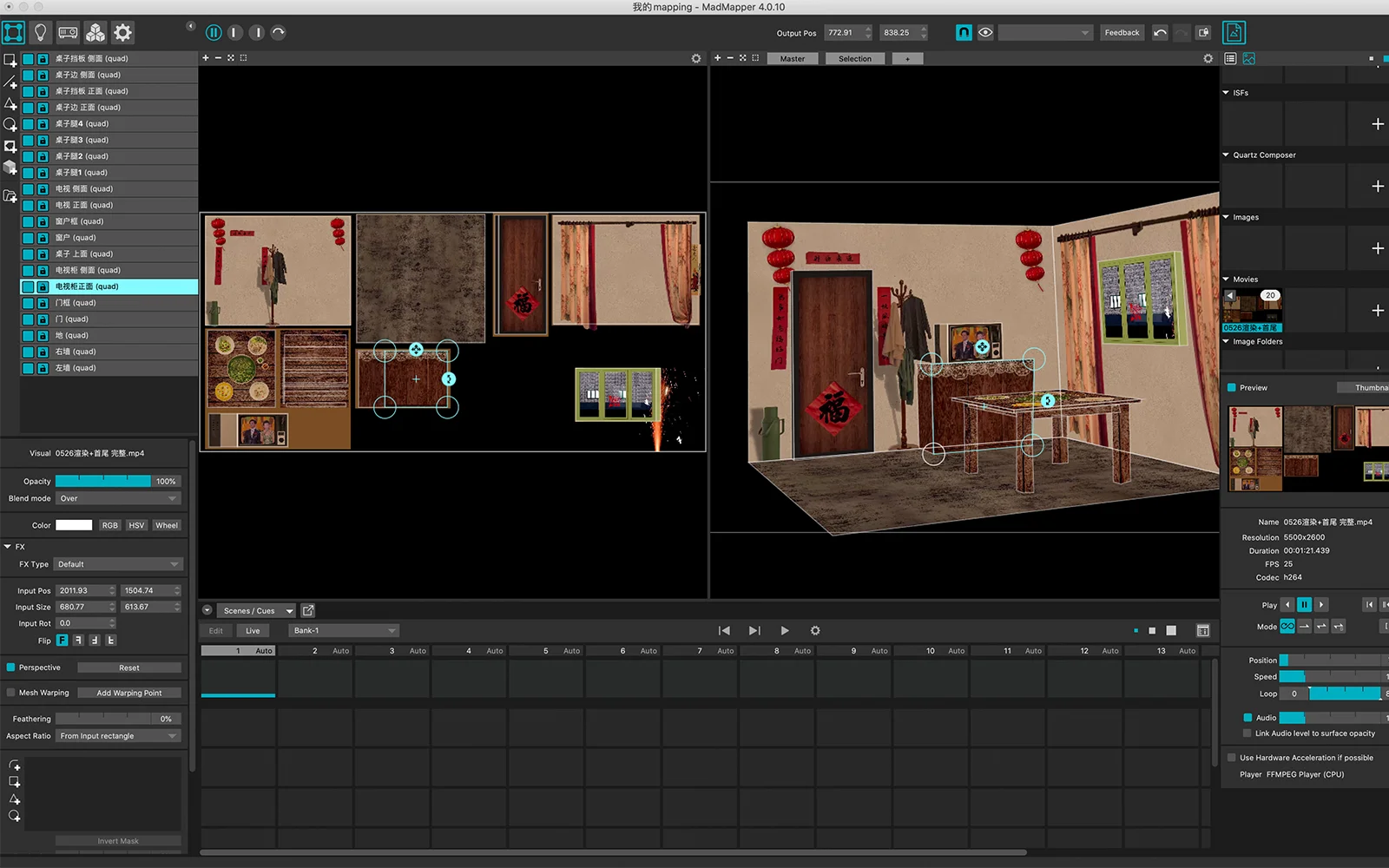Toggle output visibility eye icon
This screenshot has height=868, width=1389.
click(985, 32)
